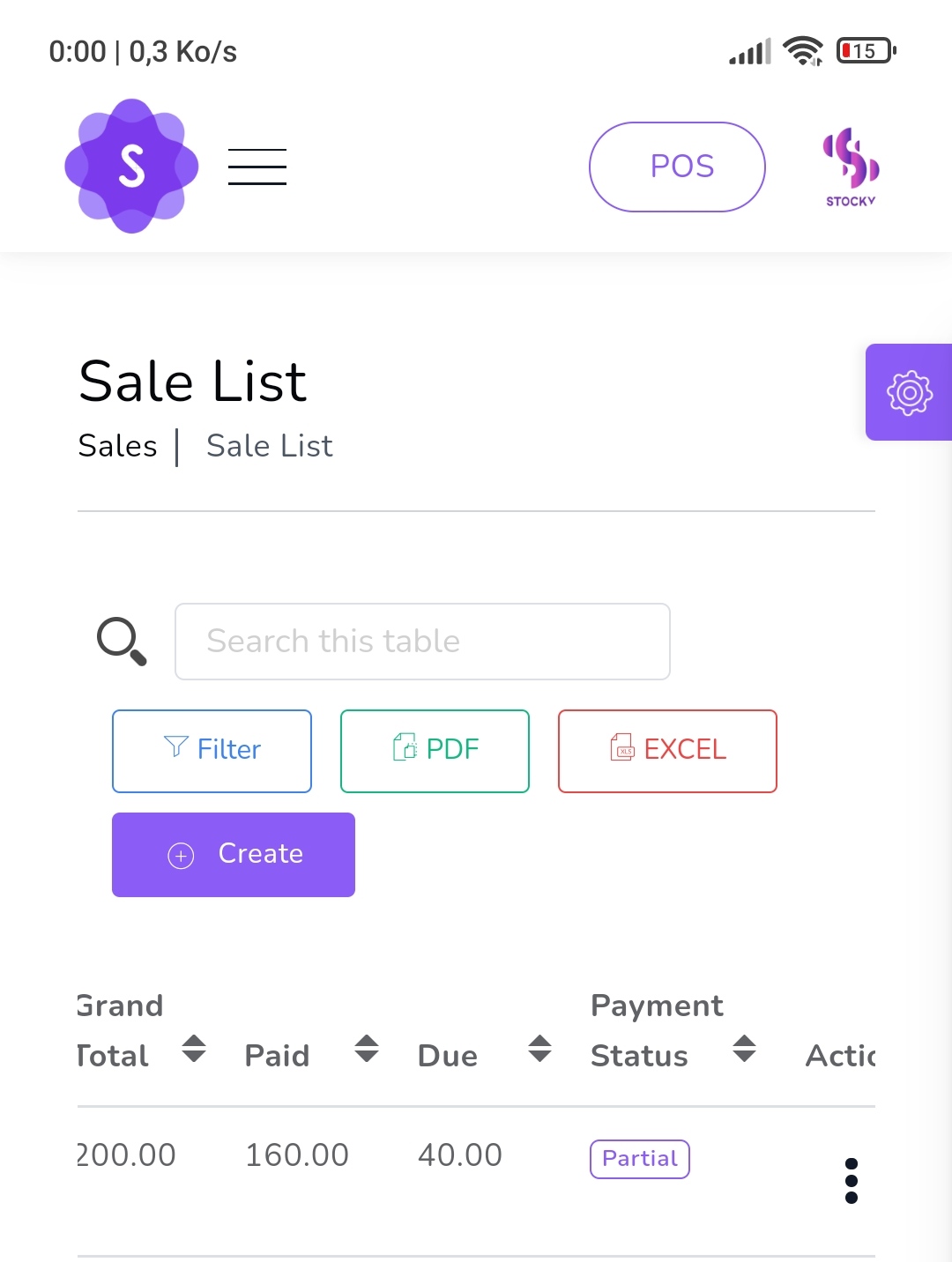Click the XLS file icon in EXCEL button

(623, 749)
